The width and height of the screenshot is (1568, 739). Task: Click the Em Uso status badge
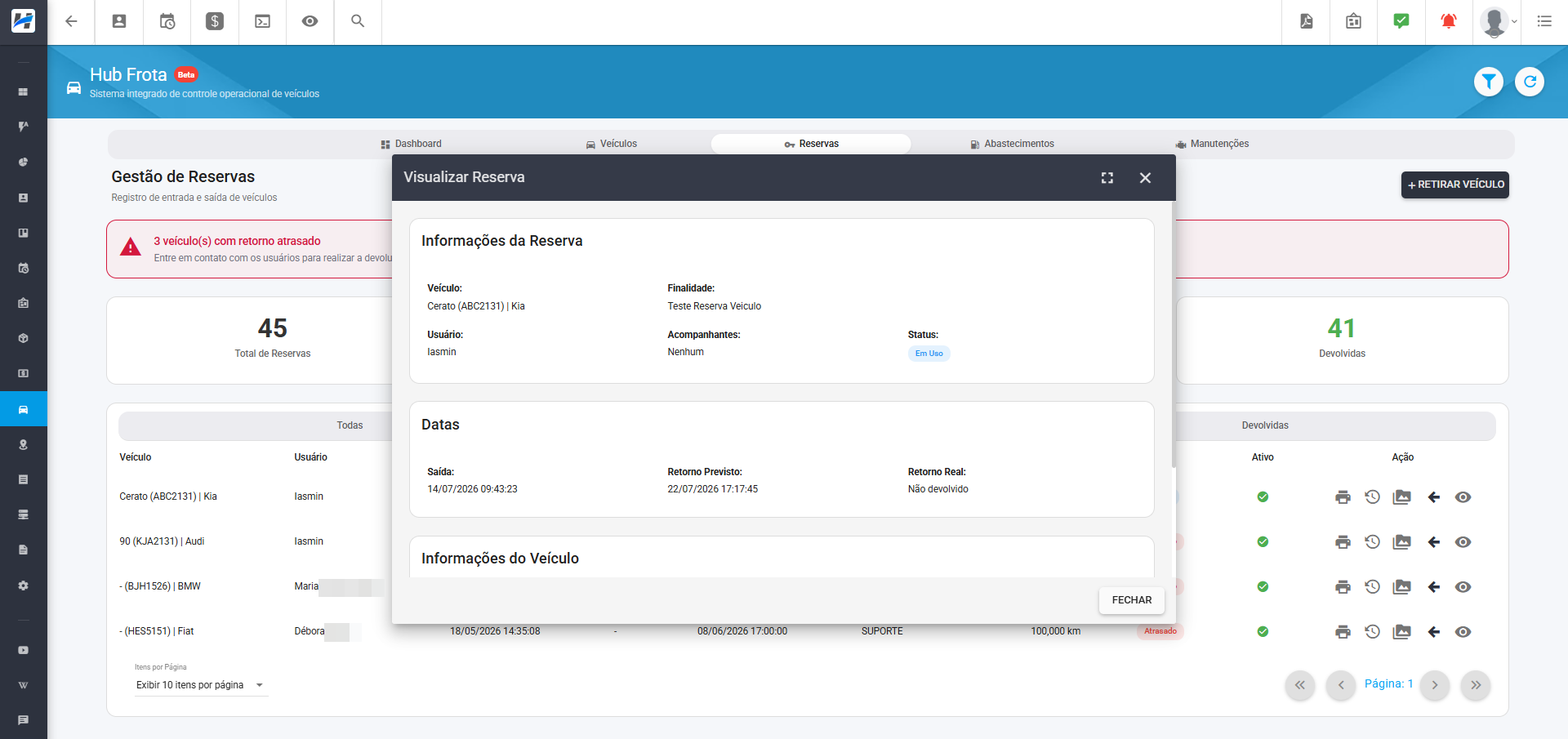coord(929,354)
